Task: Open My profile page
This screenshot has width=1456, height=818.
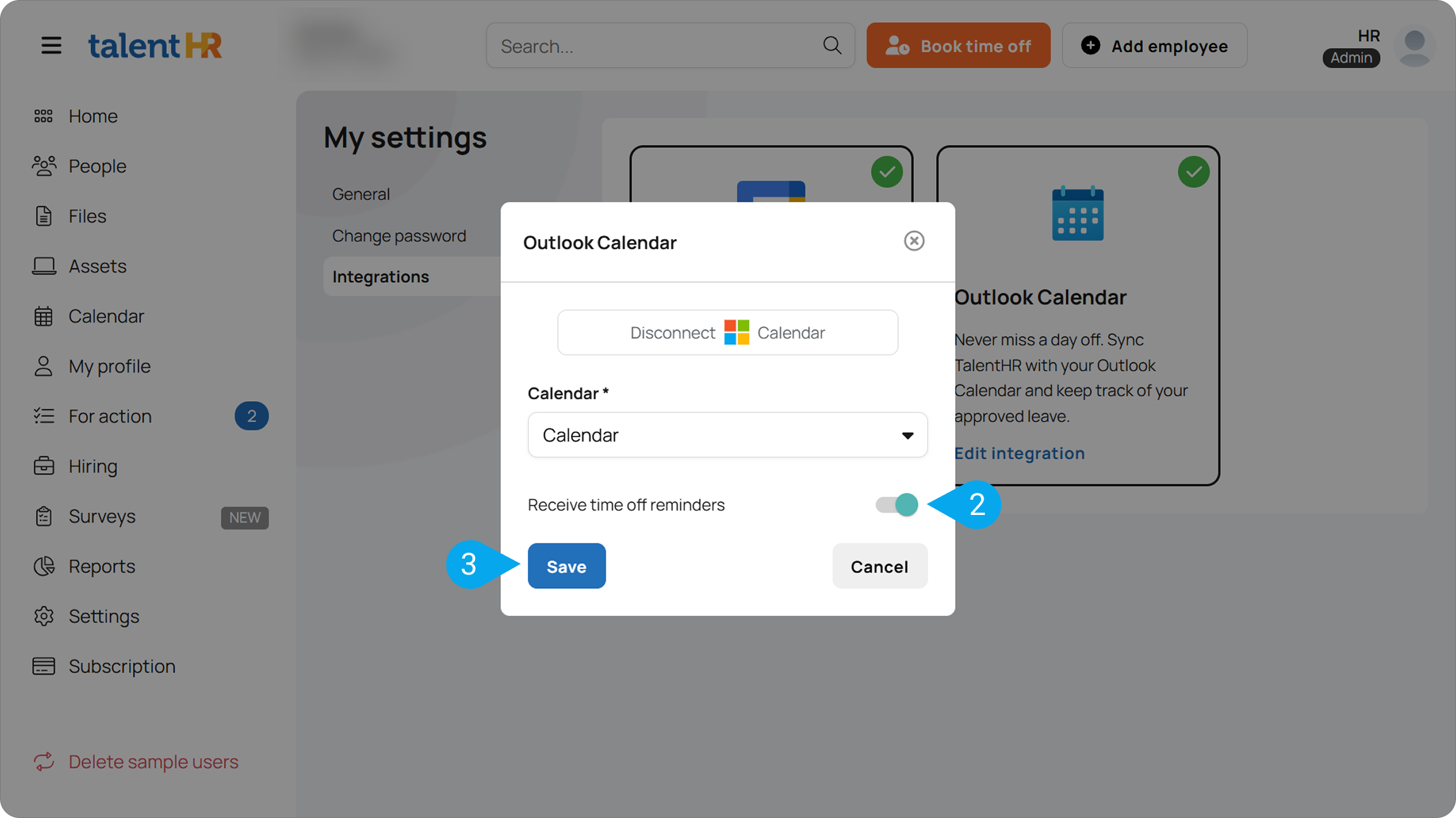Action: coord(109,366)
